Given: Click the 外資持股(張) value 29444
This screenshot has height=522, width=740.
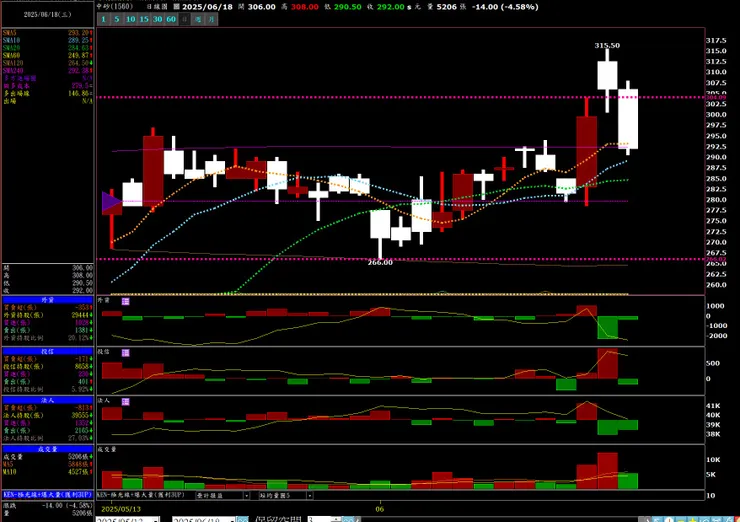Looking at the screenshot, I should (80, 315).
